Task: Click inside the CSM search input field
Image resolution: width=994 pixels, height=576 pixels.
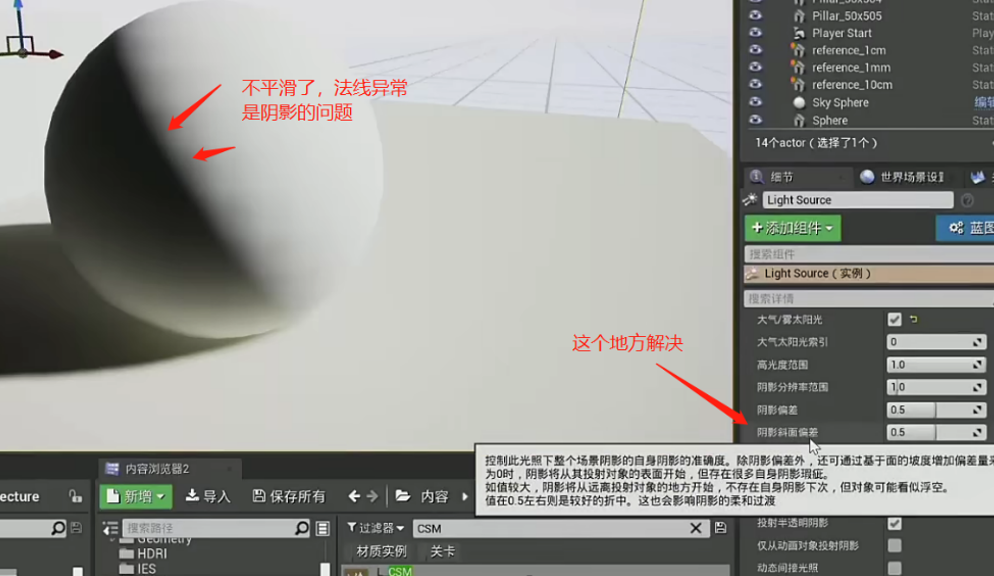Action: pos(560,527)
